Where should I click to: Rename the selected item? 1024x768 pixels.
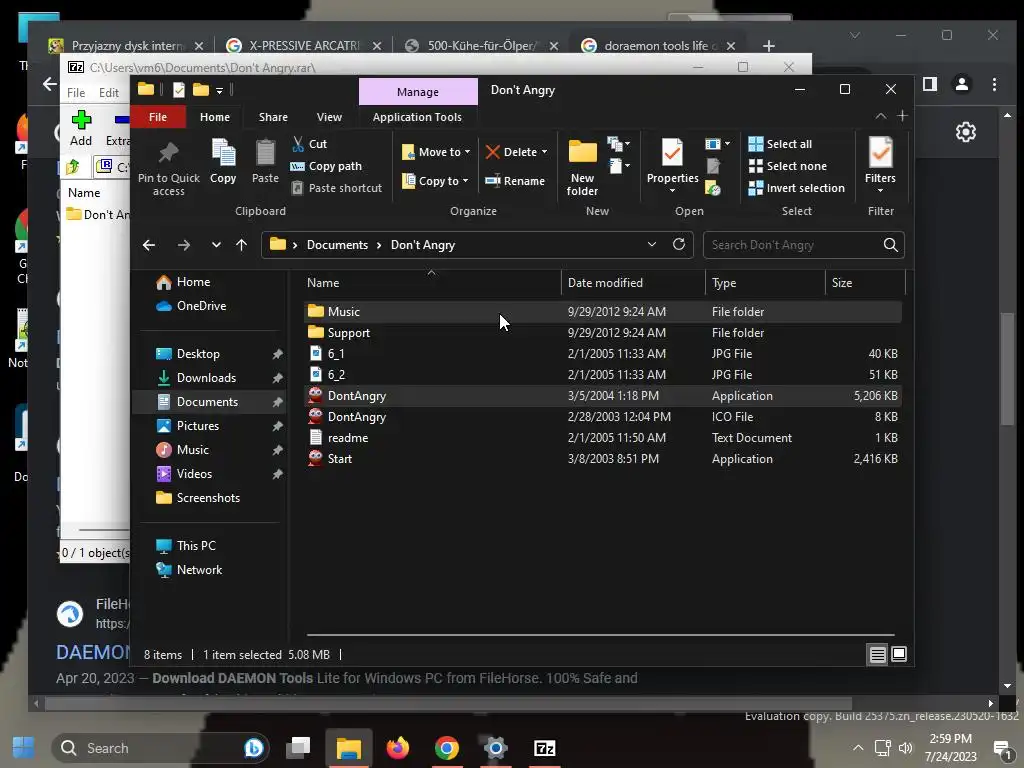point(515,181)
